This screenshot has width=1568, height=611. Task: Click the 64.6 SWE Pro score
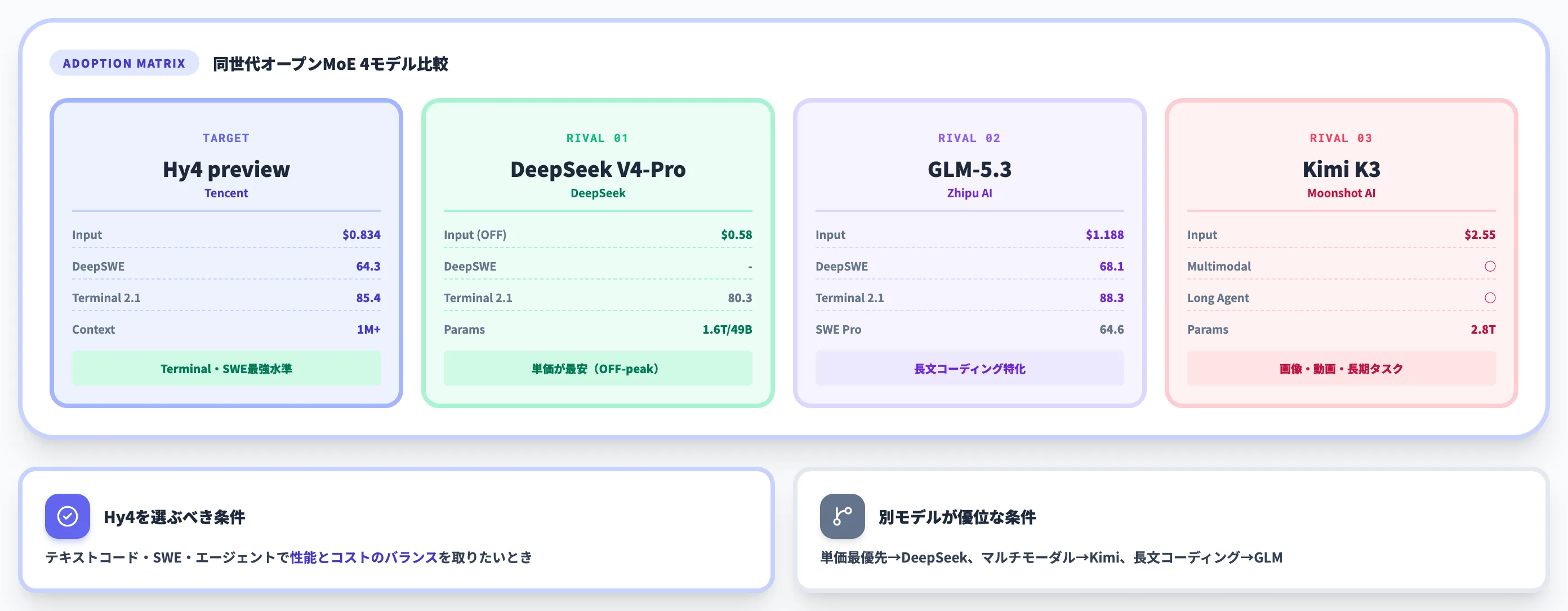tap(1111, 329)
